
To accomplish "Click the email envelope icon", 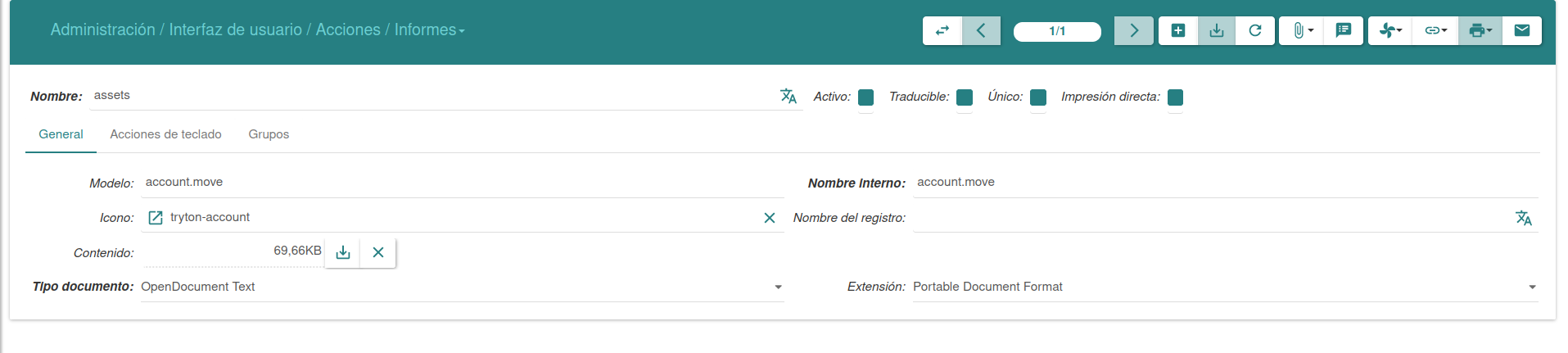I will tap(1522, 31).
